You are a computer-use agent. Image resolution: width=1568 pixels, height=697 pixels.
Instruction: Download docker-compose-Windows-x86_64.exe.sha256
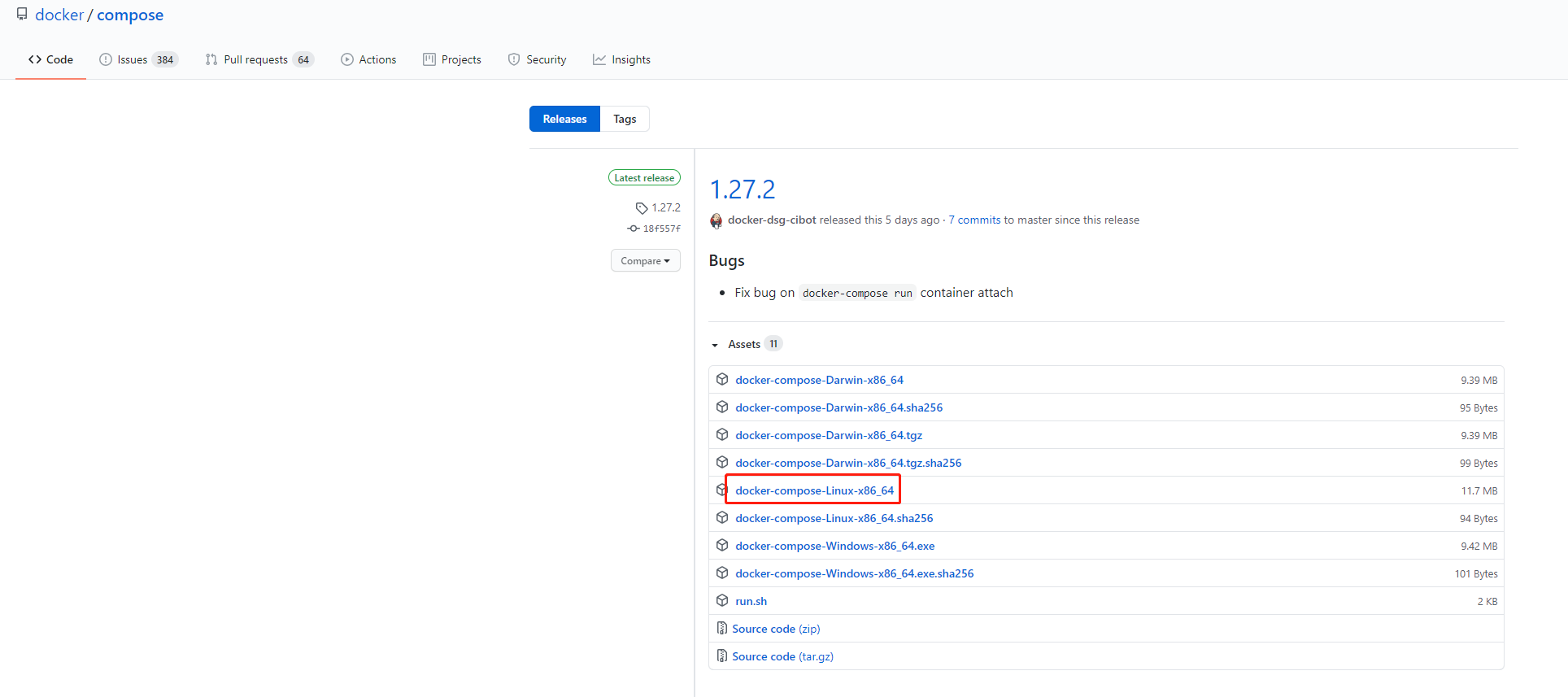(x=854, y=573)
